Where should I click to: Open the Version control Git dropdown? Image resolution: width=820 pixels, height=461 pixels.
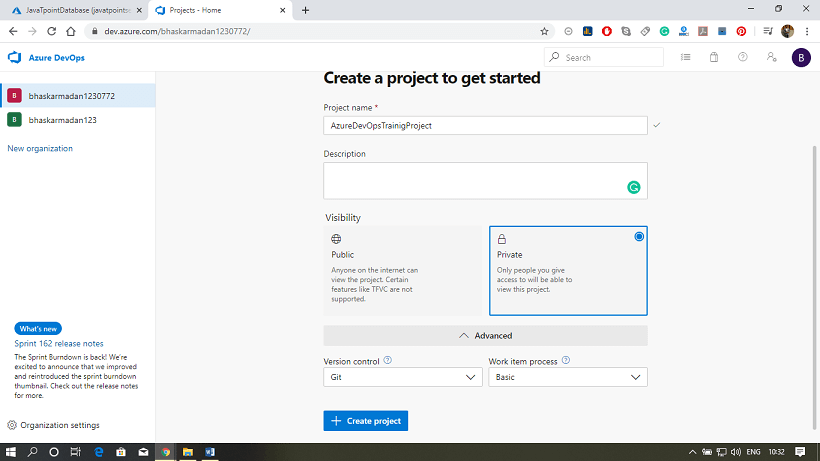tap(402, 377)
